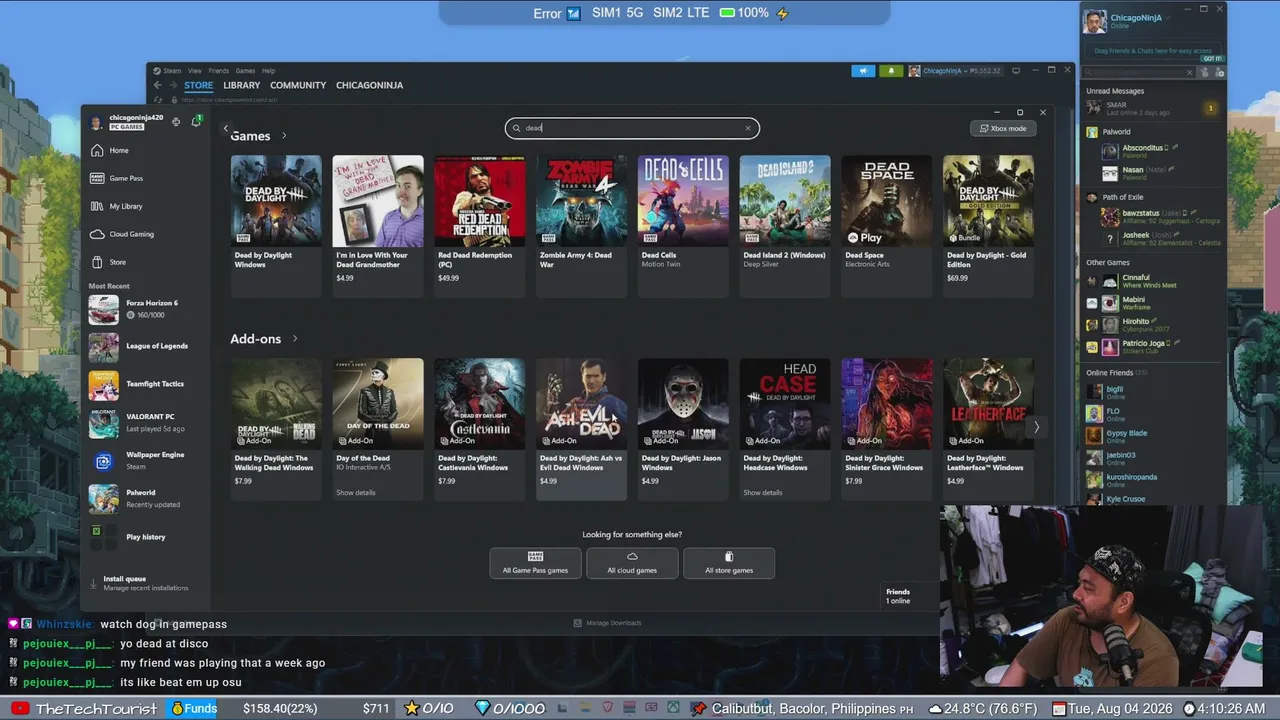This screenshot has height=720, width=1280.
Task: Go back in the Steam navigation bar
Action: 157,85
